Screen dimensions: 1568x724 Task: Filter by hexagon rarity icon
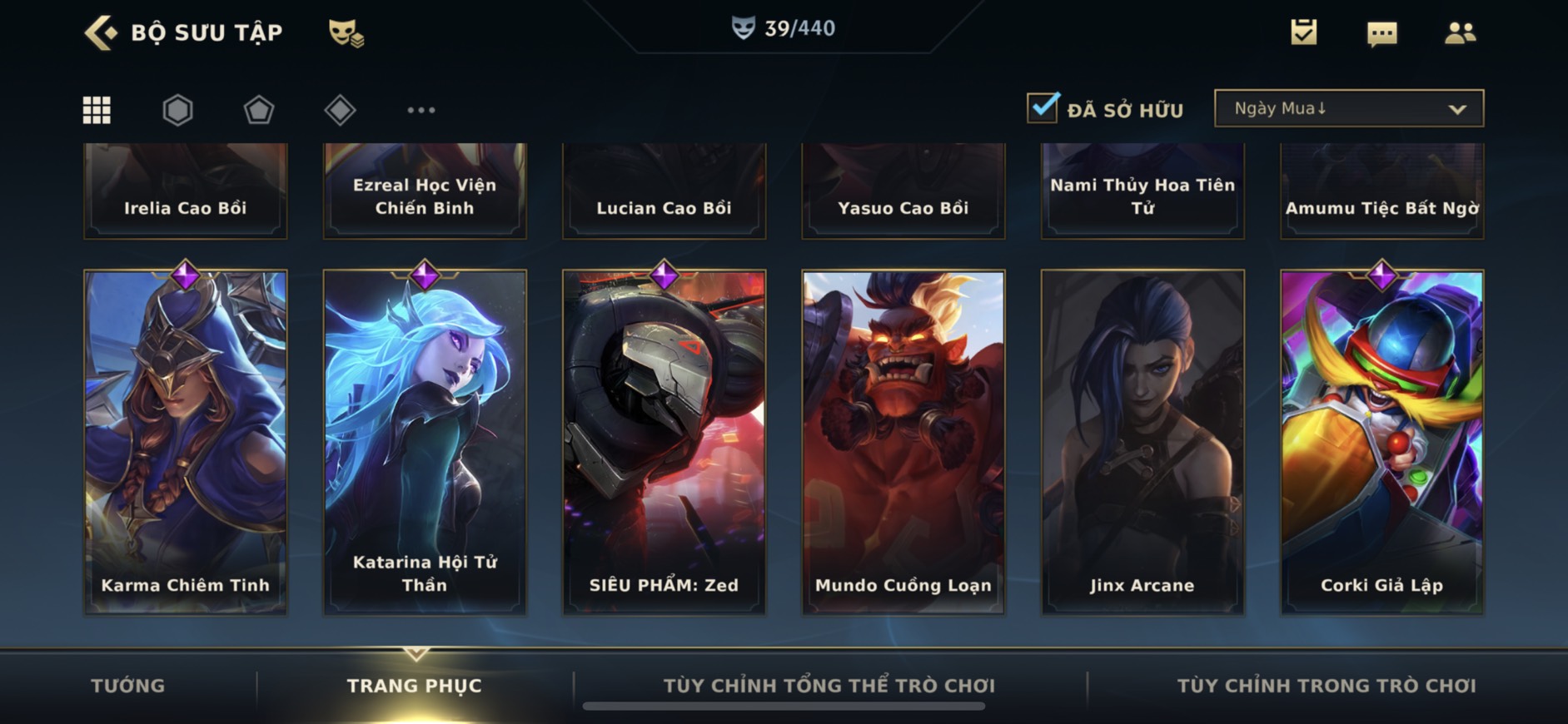pos(177,110)
